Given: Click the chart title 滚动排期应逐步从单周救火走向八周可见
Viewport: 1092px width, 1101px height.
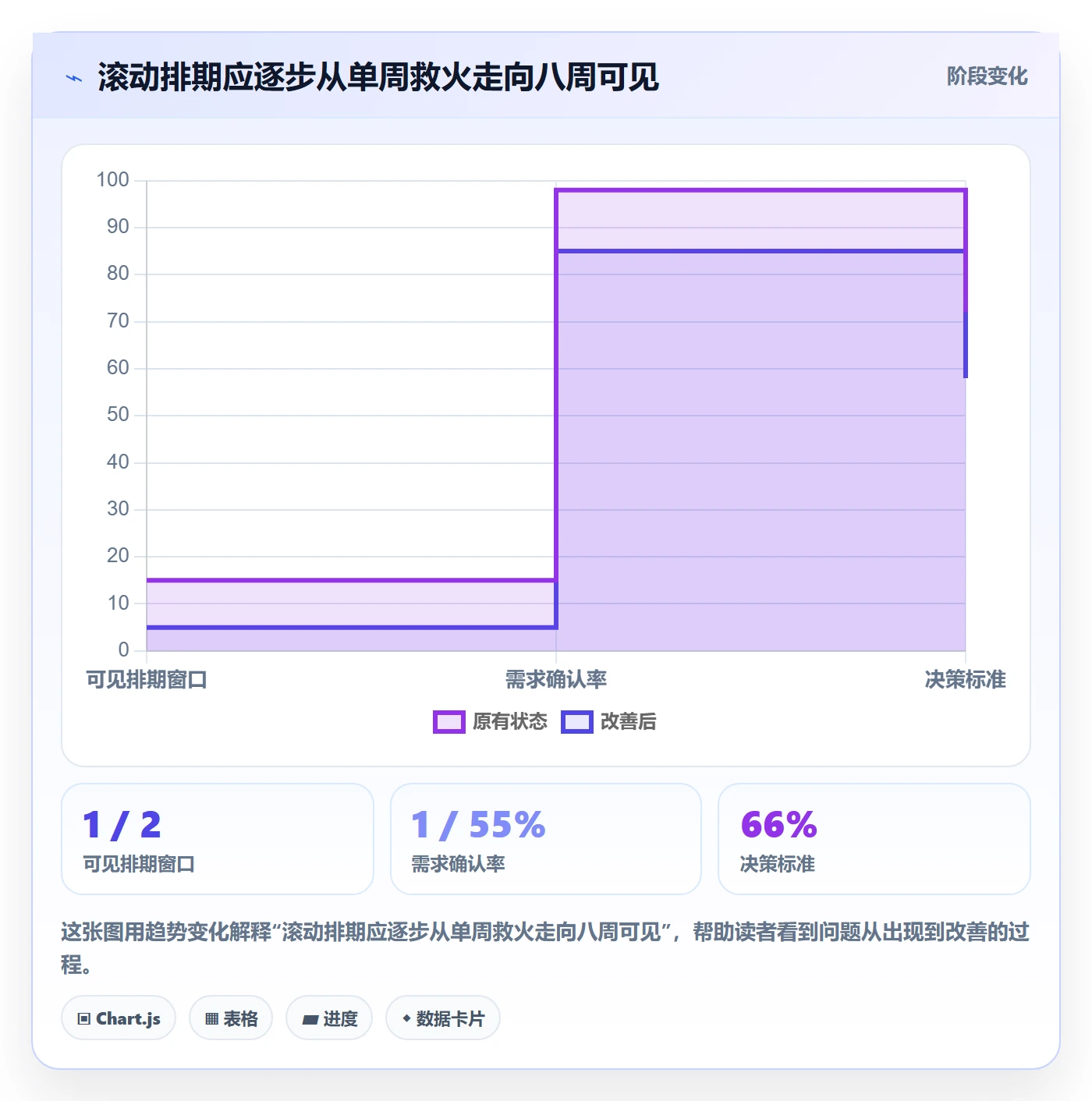Looking at the screenshot, I should pyautogui.click(x=378, y=77).
